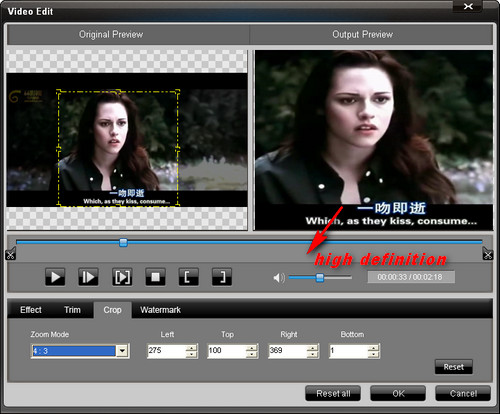Click the Right crop value field
Viewport: 500px width, 414px height.
pyautogui.click(x=287, y=351)
